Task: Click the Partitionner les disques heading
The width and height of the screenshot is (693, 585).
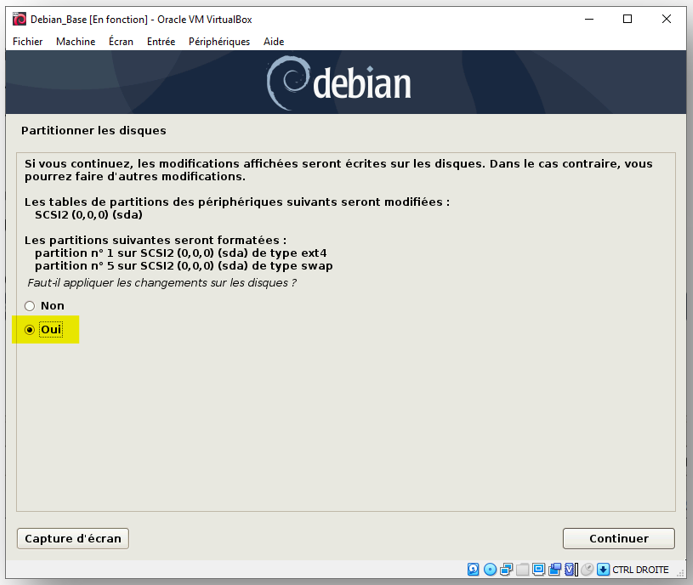Action: (94, 130)
